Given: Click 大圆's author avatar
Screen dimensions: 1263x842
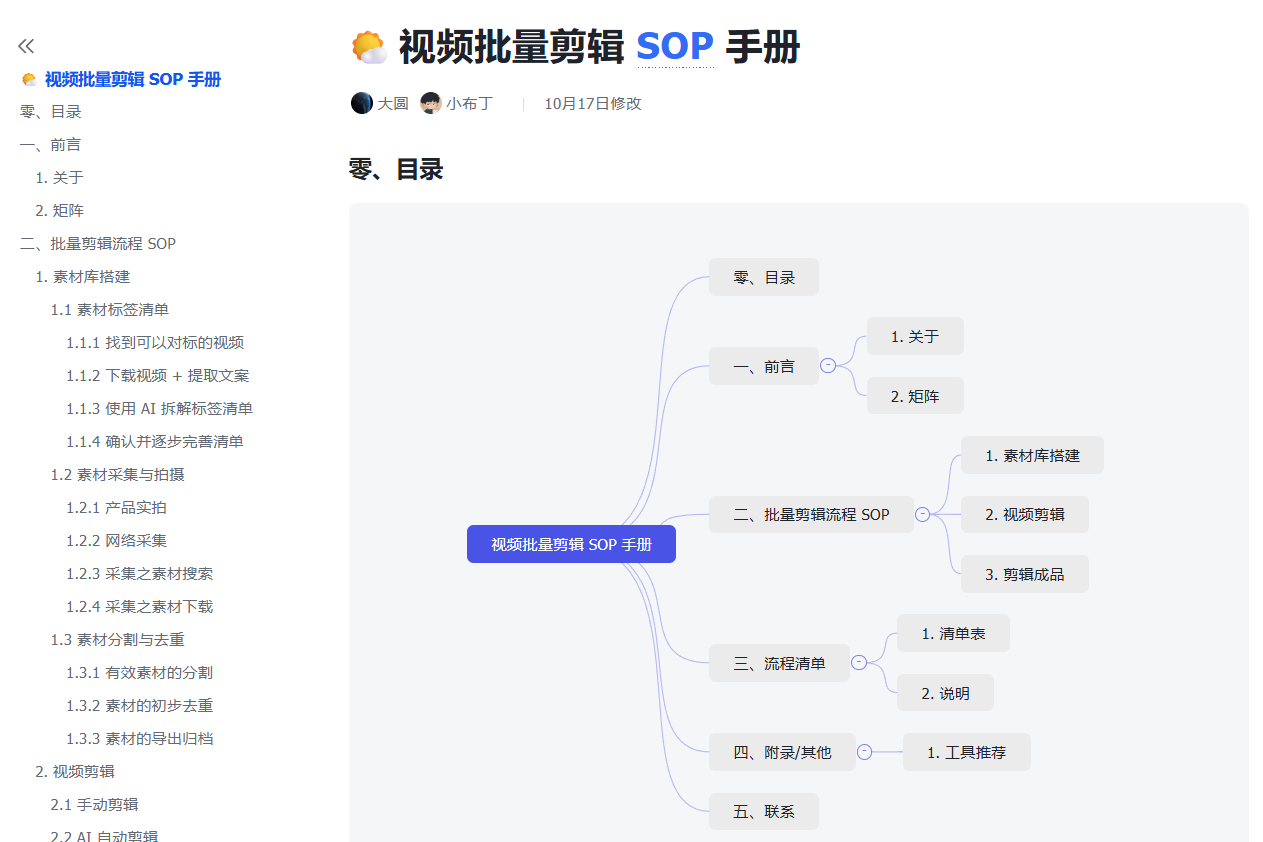Looking at the screenshot, I should point(361,103).
